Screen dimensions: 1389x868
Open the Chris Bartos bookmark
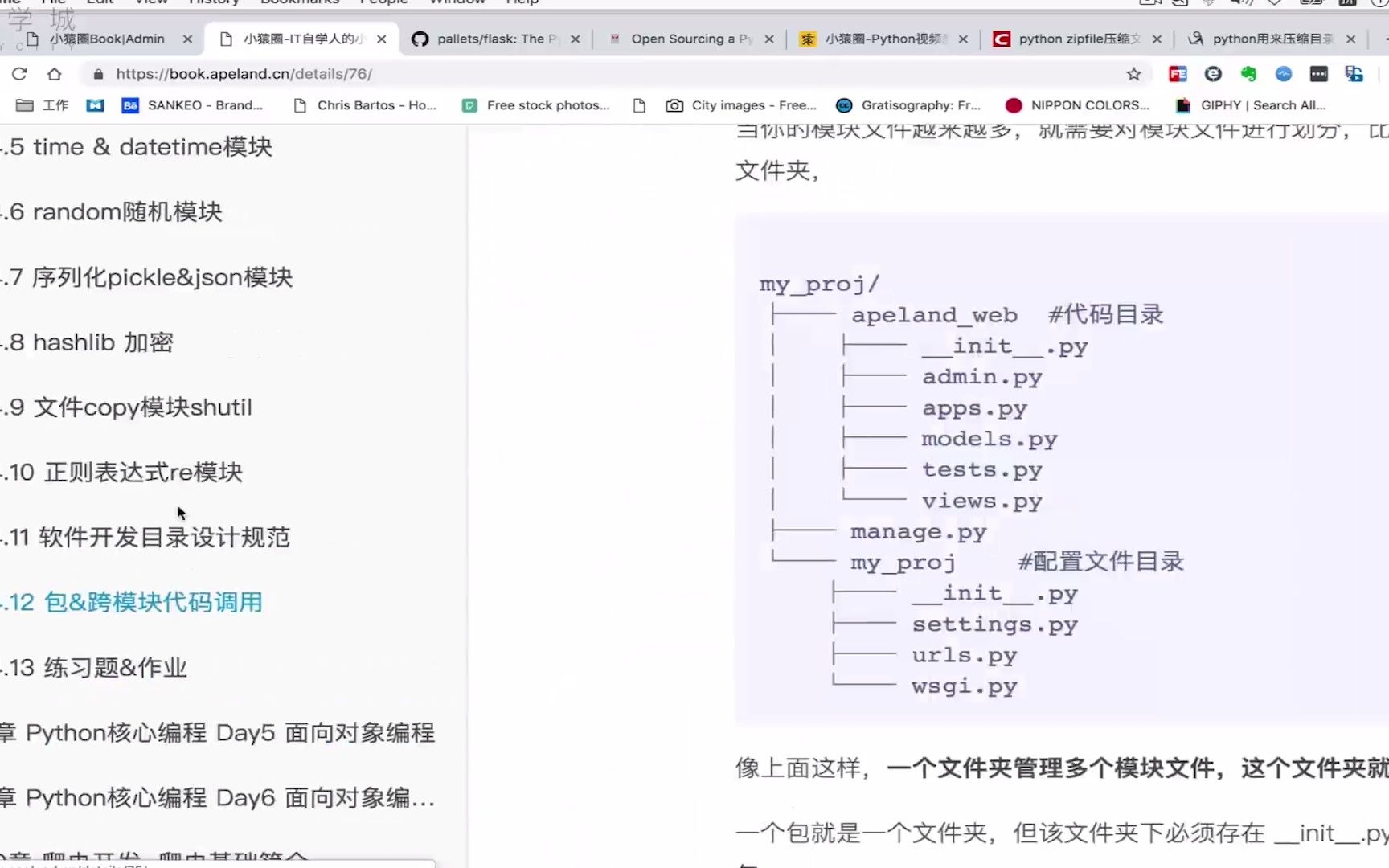pyautogui.click(x=366, y=105)
